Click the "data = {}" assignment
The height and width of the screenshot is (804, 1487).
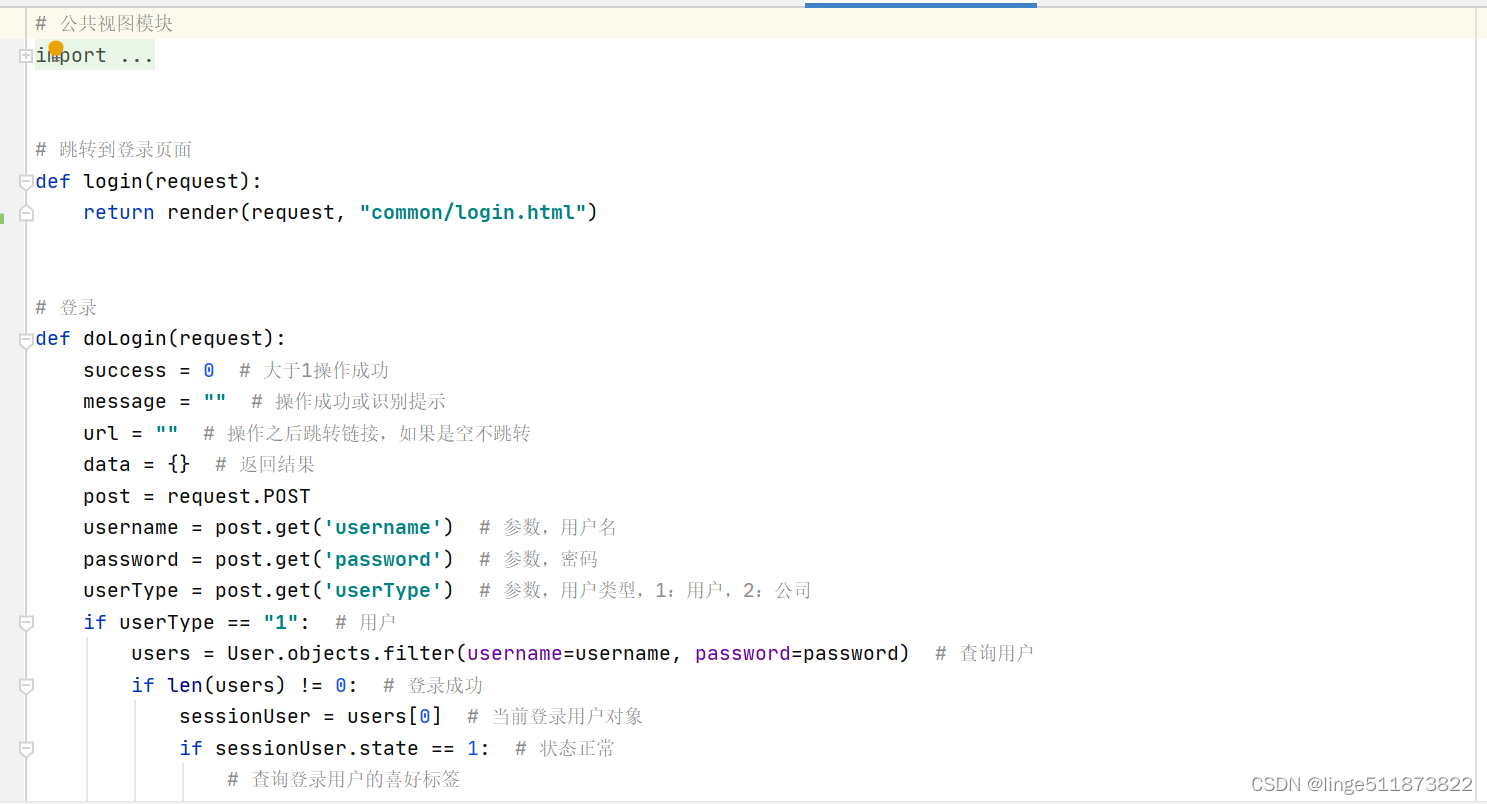137,464
